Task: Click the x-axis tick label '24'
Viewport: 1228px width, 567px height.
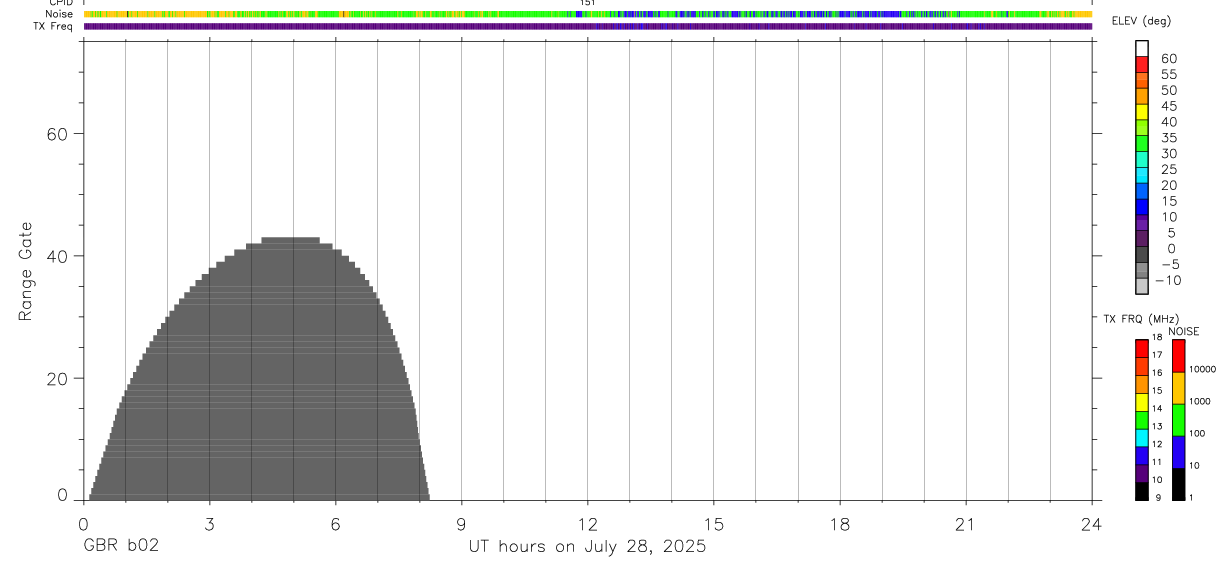Action: coord(1091,525)
